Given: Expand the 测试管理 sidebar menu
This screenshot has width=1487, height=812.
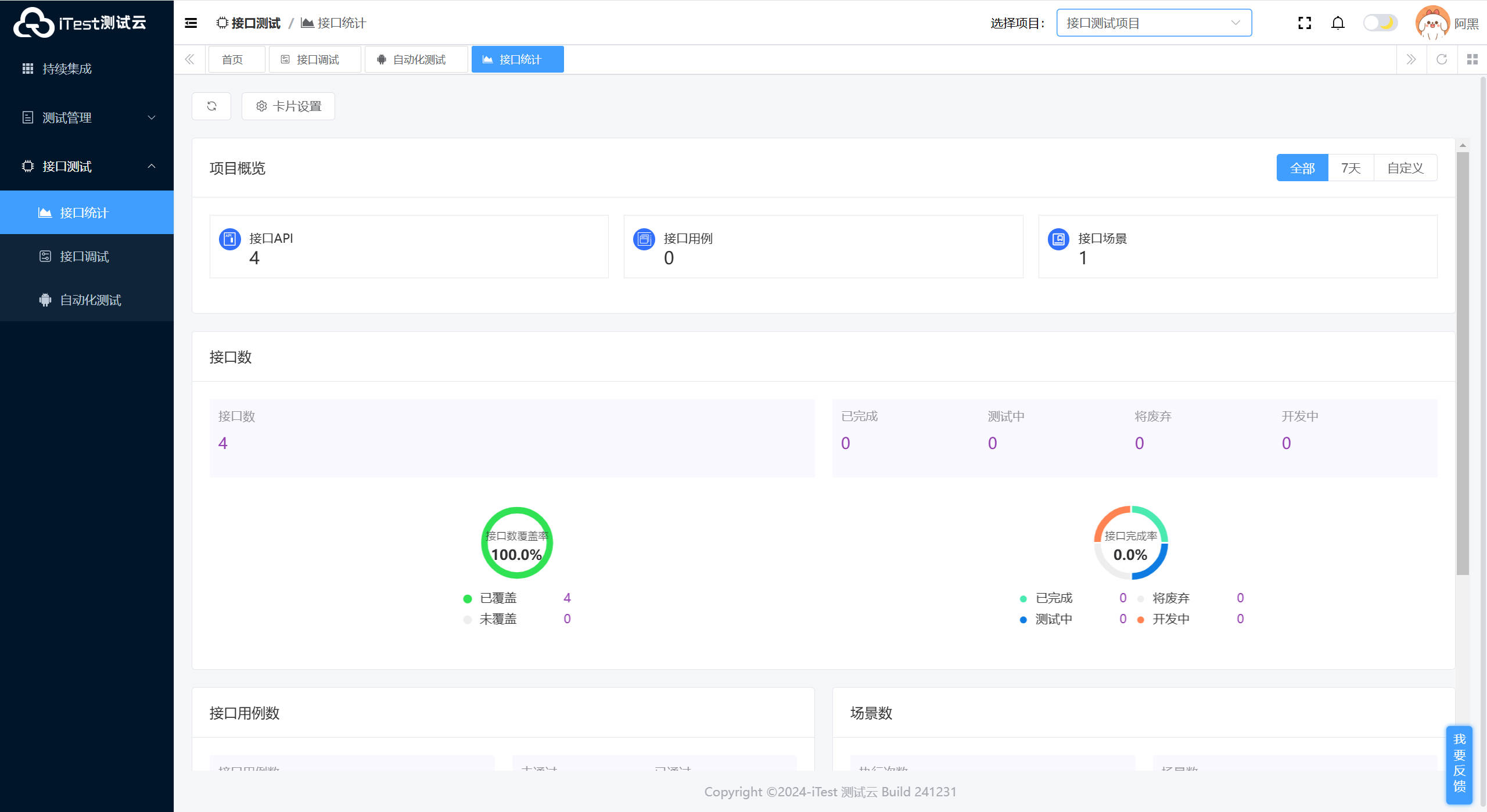Looking at the screenshot, I should click(x=87, y=117).
